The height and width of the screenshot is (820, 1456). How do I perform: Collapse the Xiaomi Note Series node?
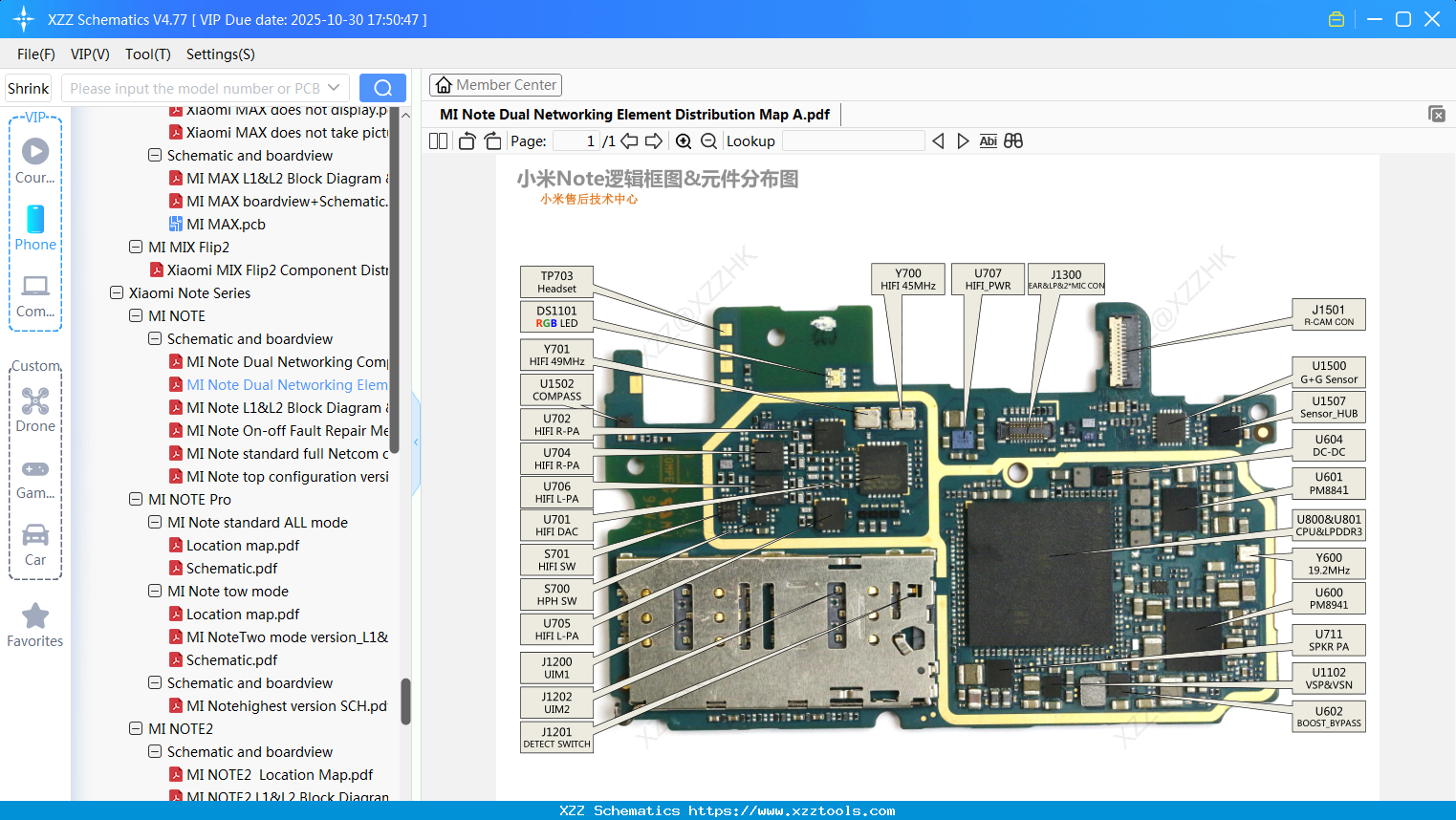(116, 292)
